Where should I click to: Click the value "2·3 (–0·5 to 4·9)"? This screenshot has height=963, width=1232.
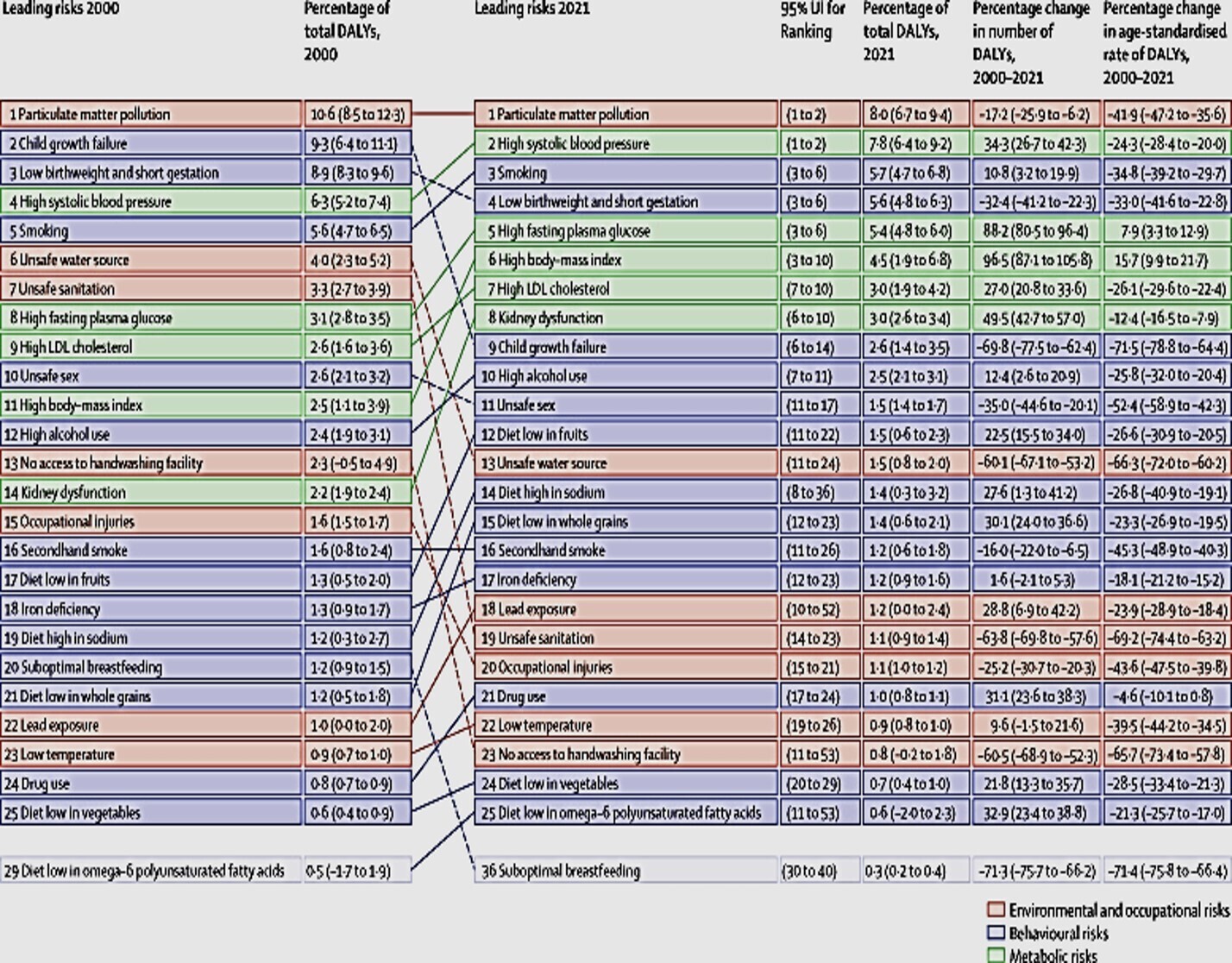coord(357,463)
